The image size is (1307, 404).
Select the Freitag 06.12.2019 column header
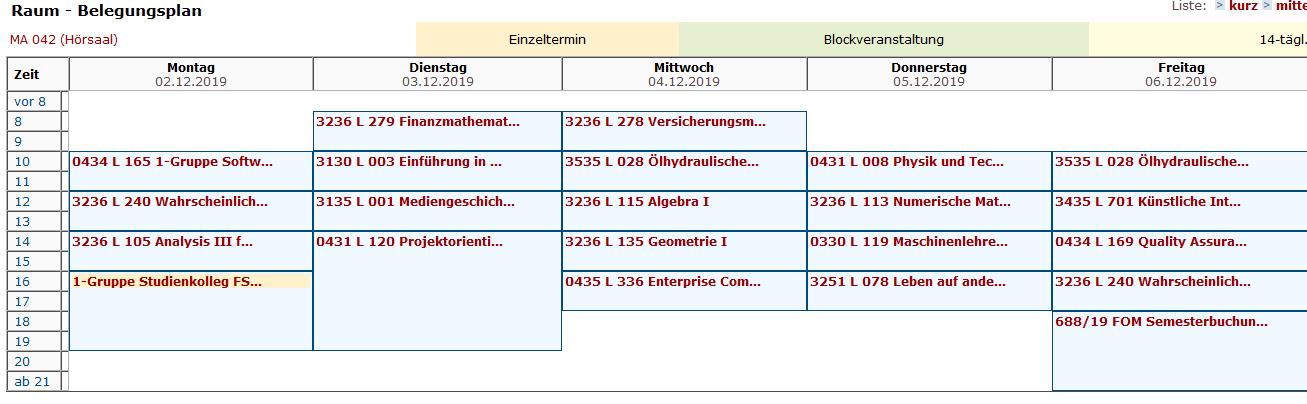point(1180,74)
